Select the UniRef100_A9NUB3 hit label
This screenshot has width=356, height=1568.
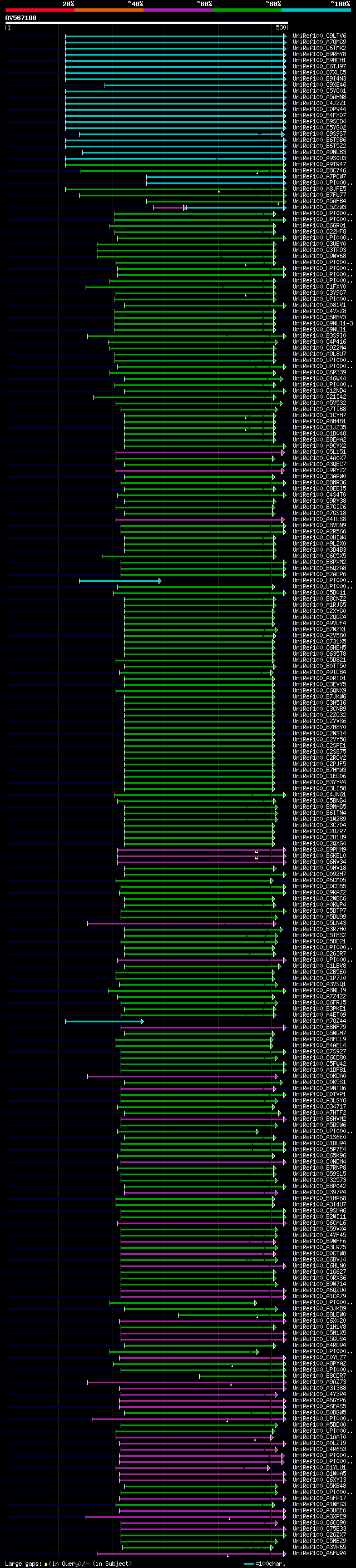(319, 152)
